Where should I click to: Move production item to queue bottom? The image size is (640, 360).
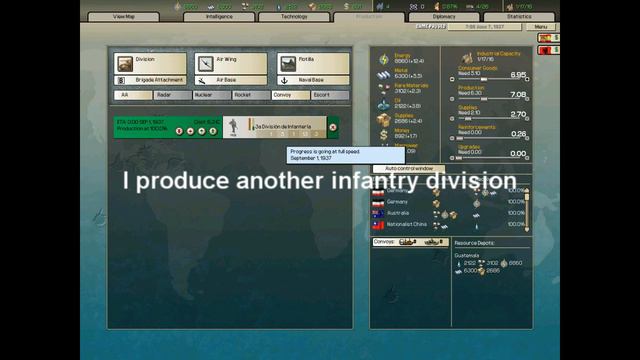179,131
